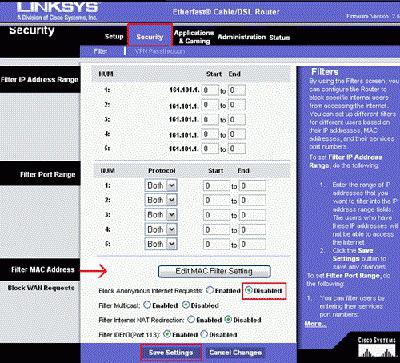Open protocol dropdown for port range 5
Viewport: 400px width, 363px height.
tap(161, 244)
